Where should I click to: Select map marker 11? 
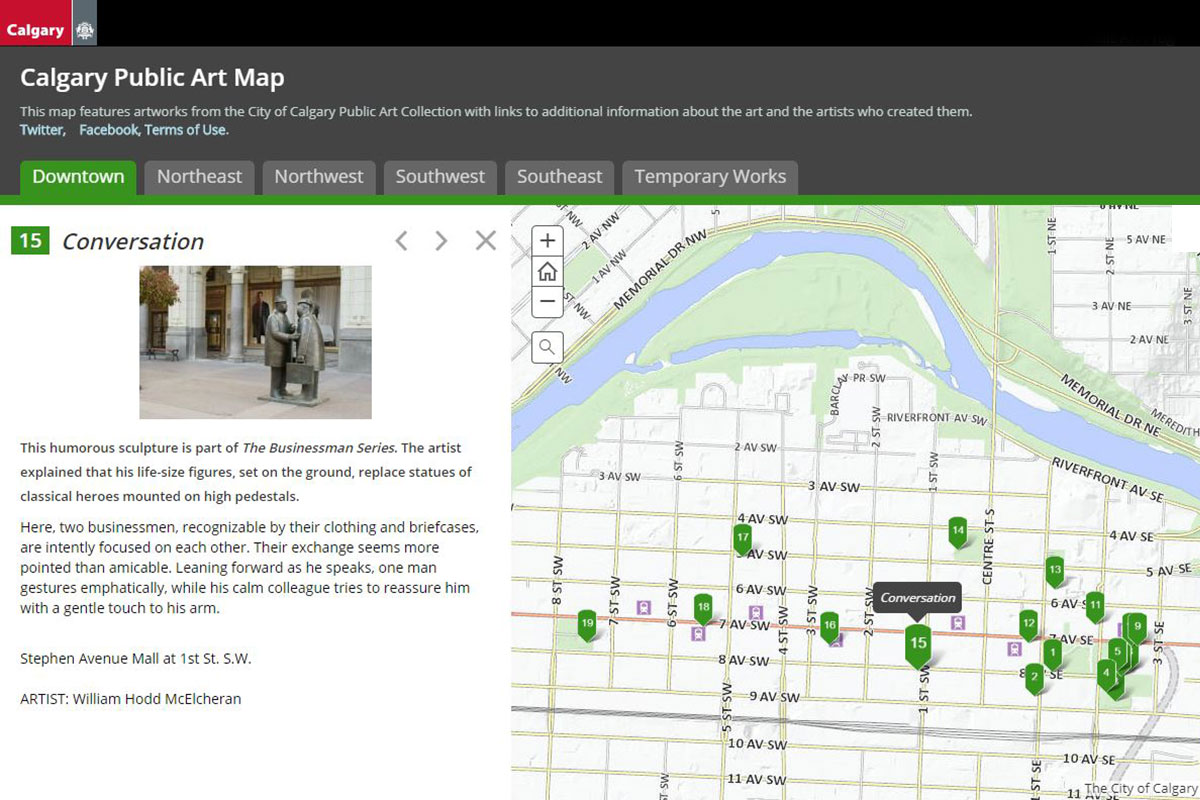[x=1095, y=606]
